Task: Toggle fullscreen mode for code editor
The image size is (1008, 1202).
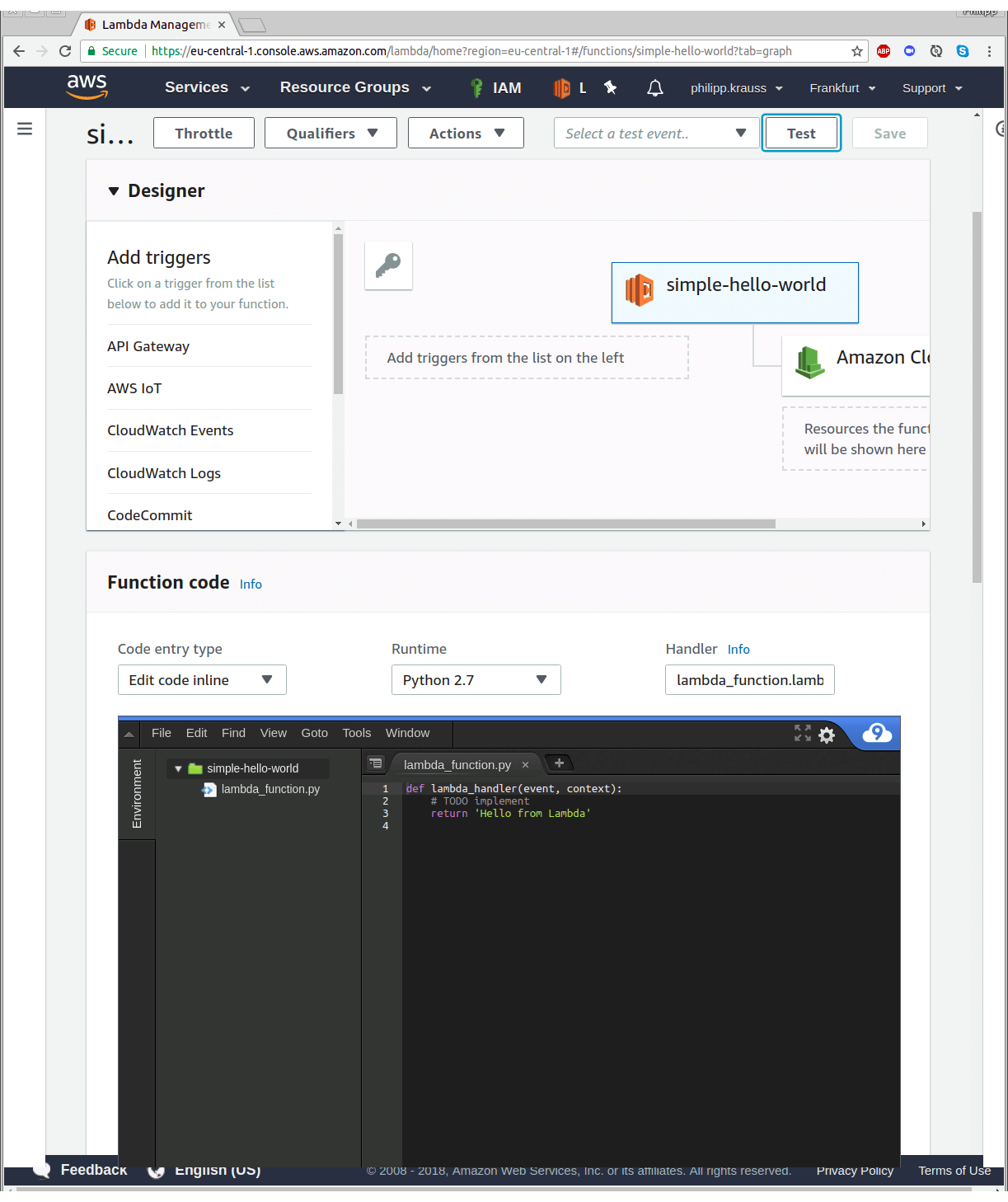Action: [x=802, y=733]
